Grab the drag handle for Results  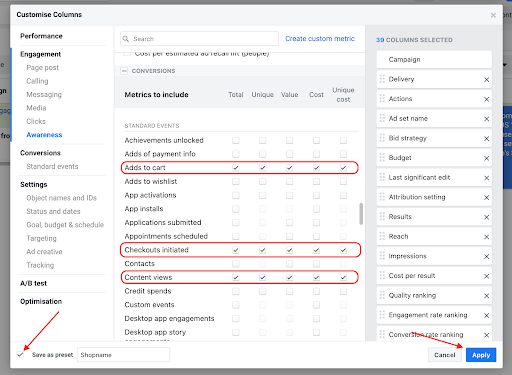382,217
